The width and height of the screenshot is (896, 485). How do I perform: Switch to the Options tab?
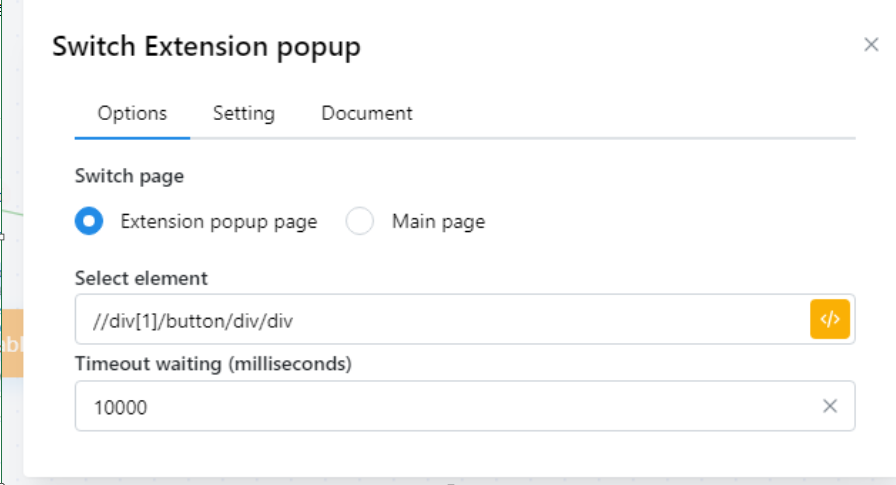pyautogui.click(x=132, y=114)
